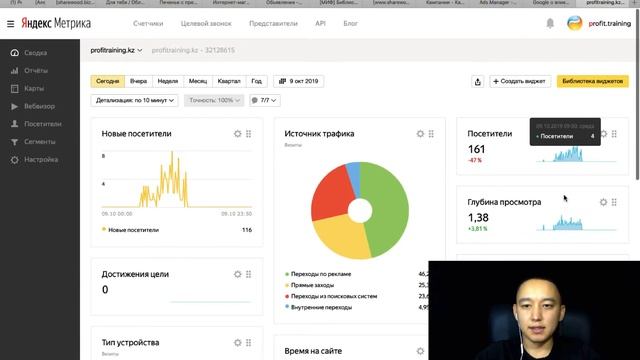640x360 pixels.
Task: Click the presenter webcam video thumbnail
Action: [x=534, y=311]
